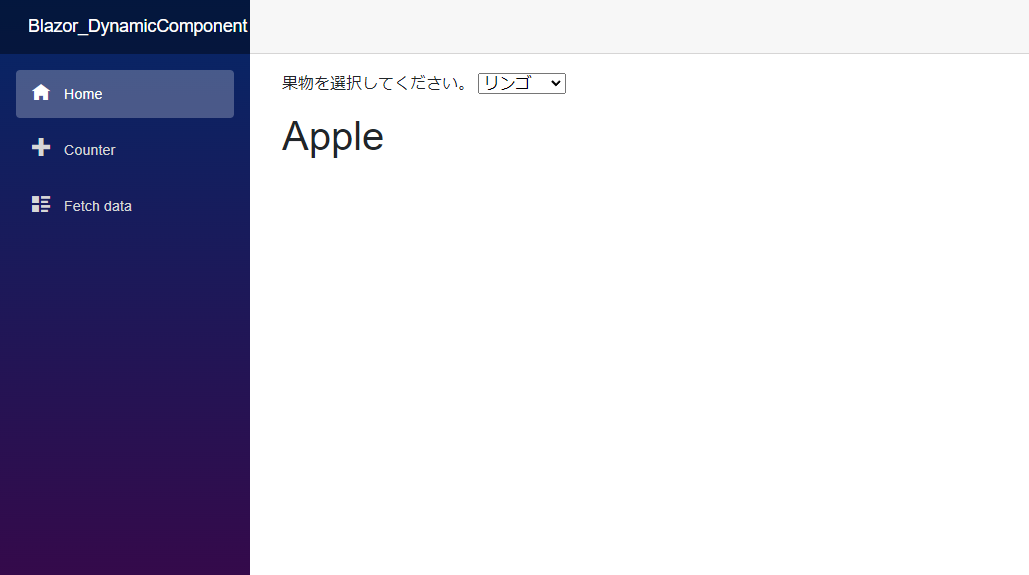Click the Blazor_DynamicComponent brand title
The image size is (1029, 575).
137,26
